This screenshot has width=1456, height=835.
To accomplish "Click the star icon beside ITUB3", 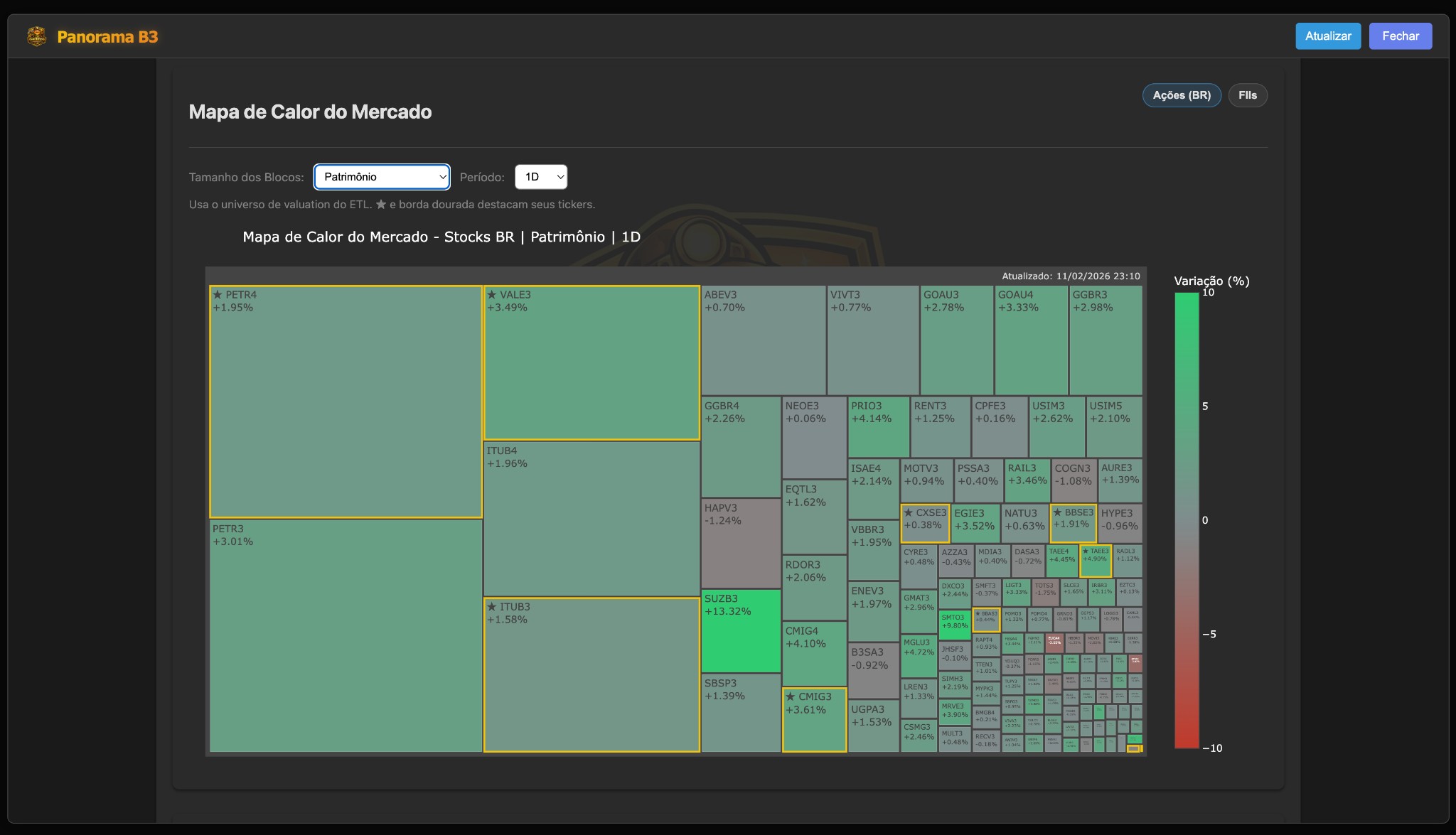I will pos(492,607).
